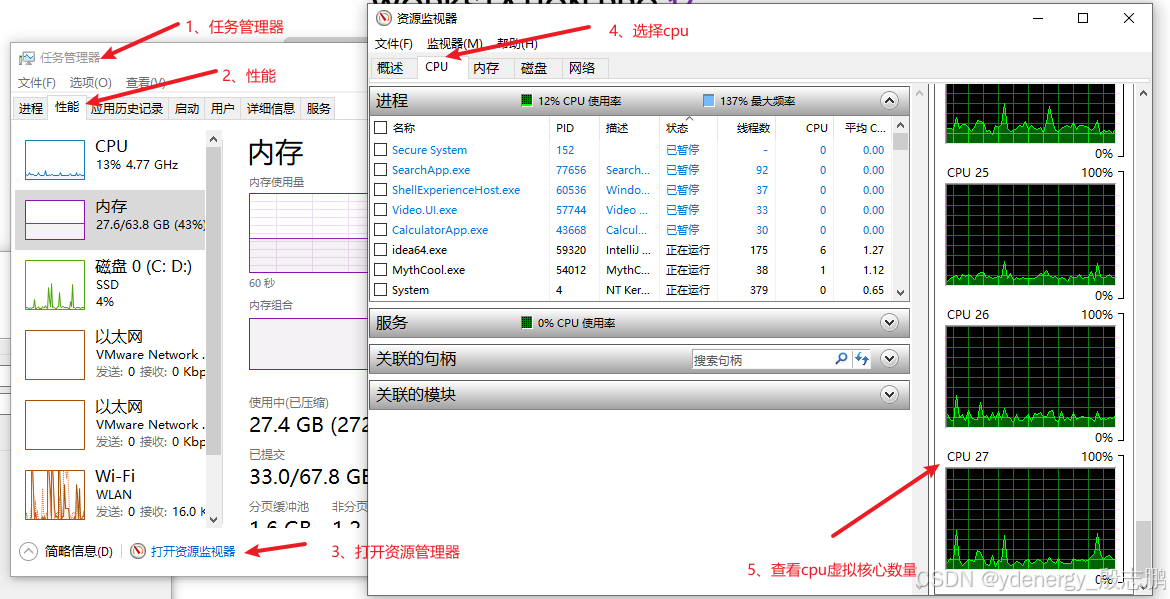Image resolution: width=1170 pixels, height=599 pixels.
Task: Collapse the 进程 section with its chevron
Action: click(889, 101)
